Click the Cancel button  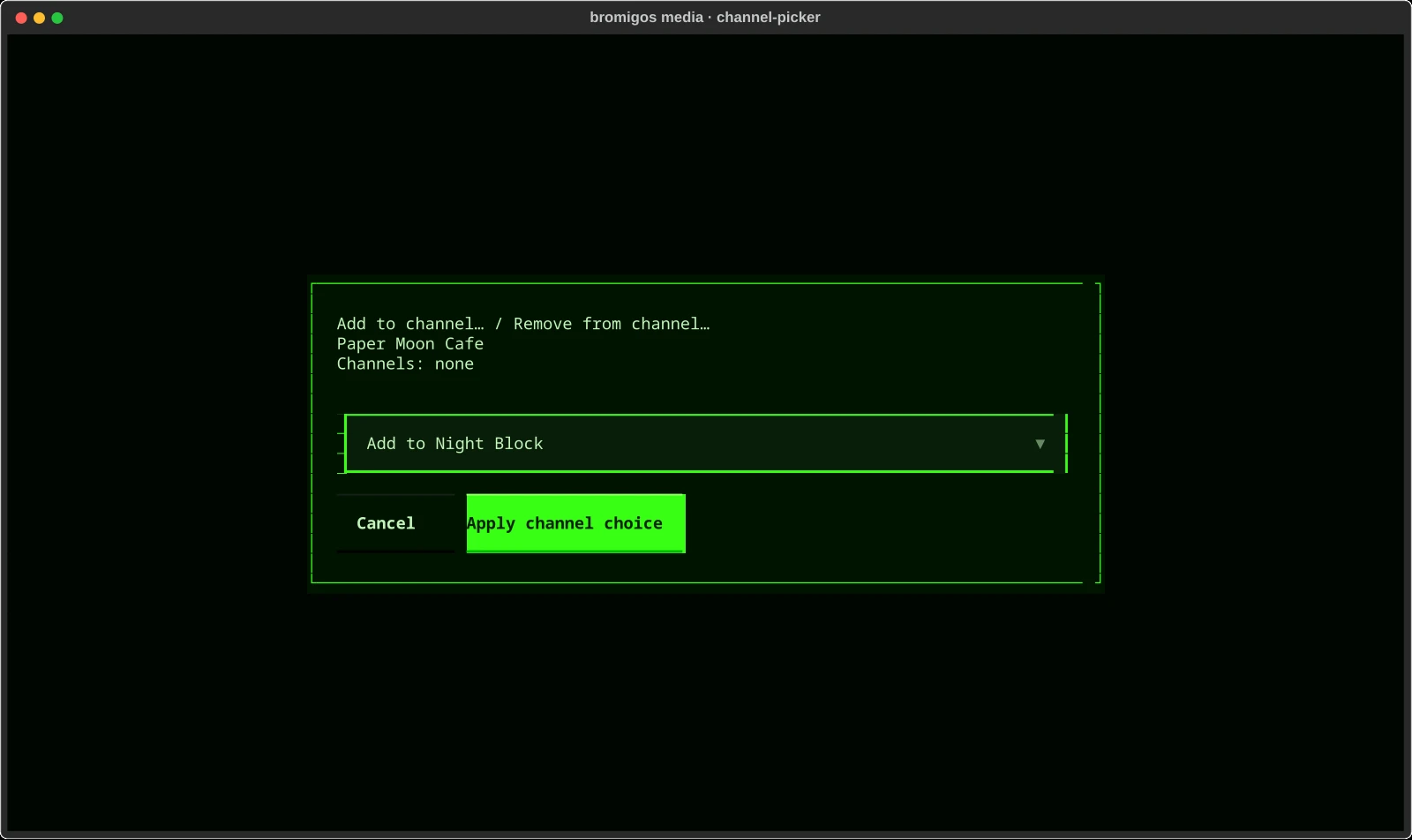(x=395, y=523)
